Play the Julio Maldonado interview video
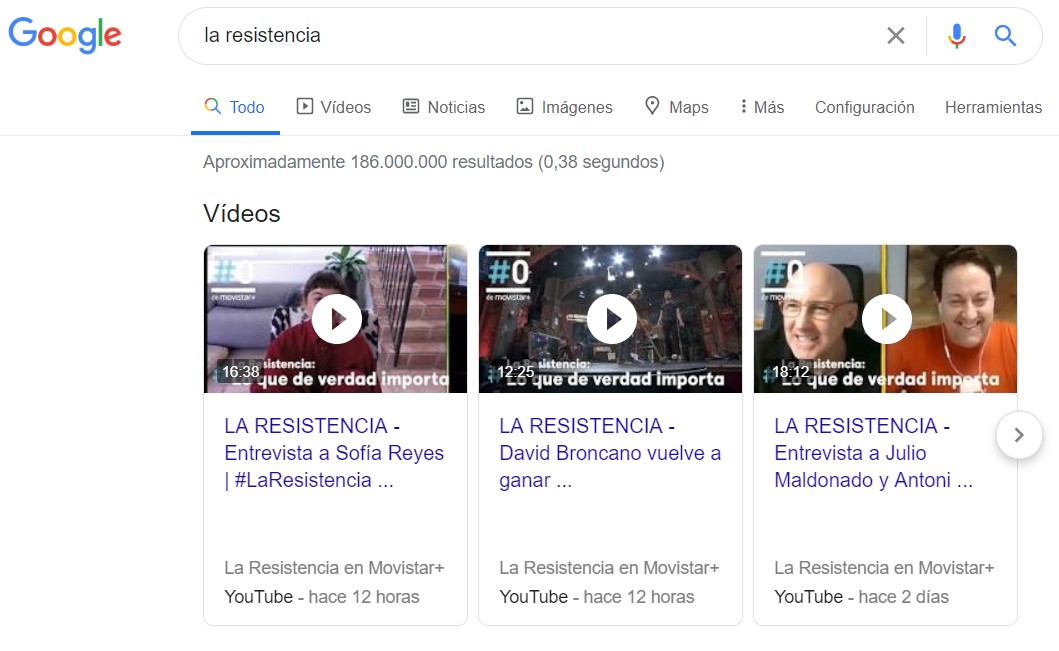 point(886,319)
